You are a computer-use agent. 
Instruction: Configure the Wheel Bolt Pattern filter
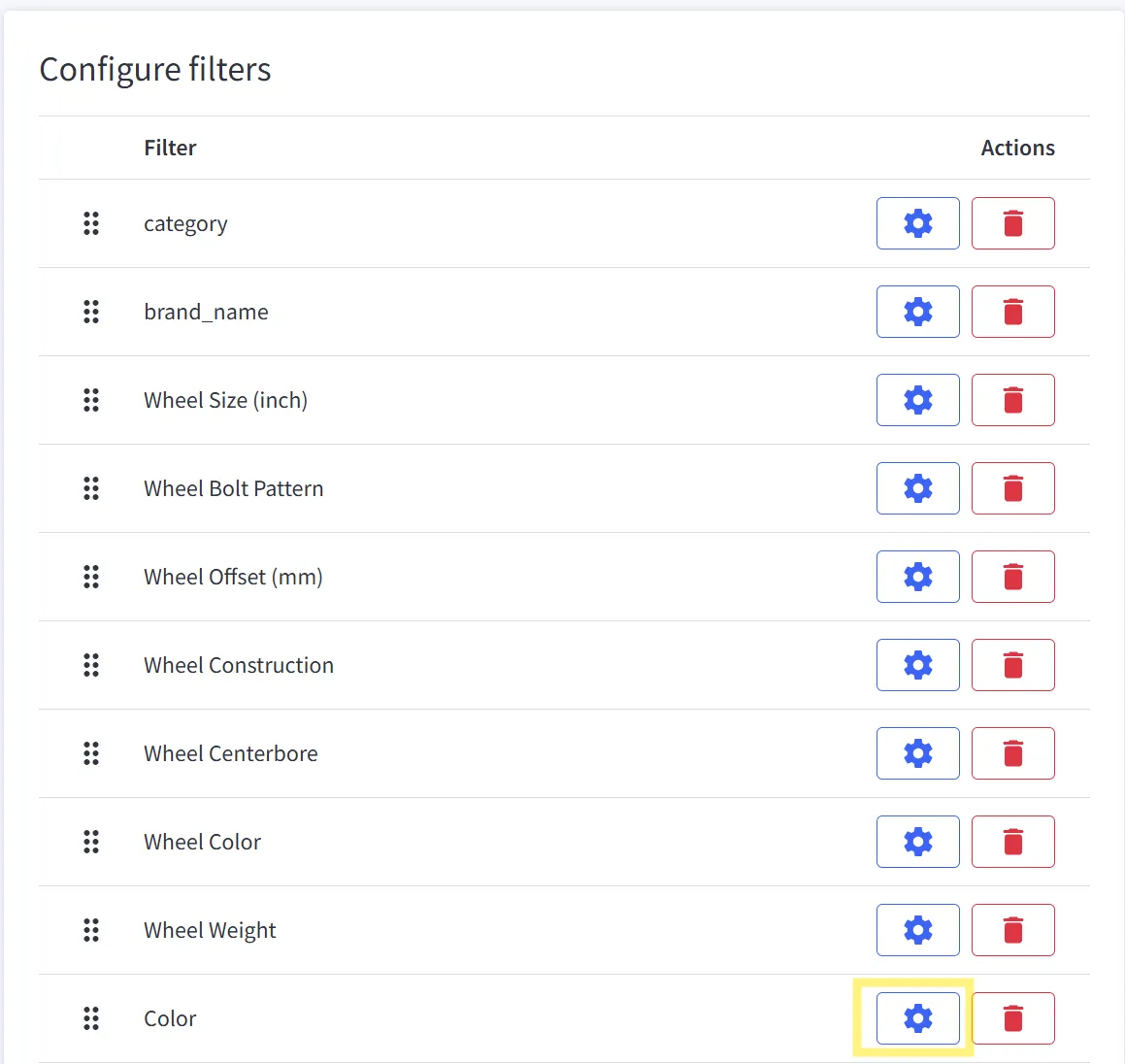pos(917,488)
